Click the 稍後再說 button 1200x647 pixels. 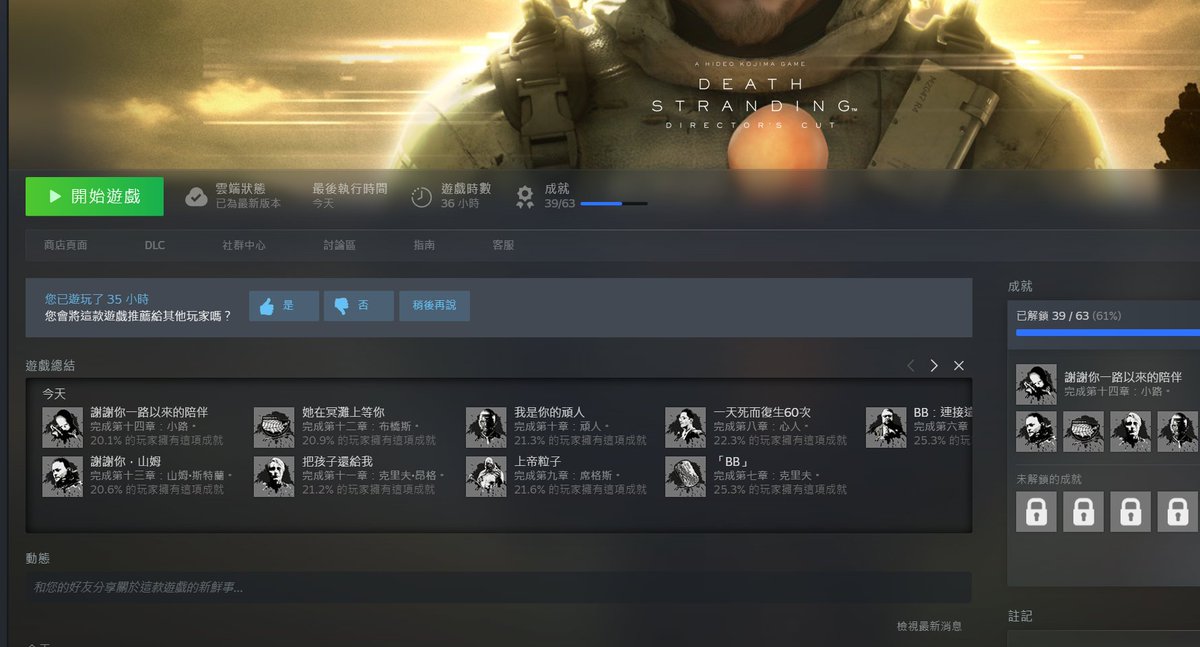tap(434, 306)
